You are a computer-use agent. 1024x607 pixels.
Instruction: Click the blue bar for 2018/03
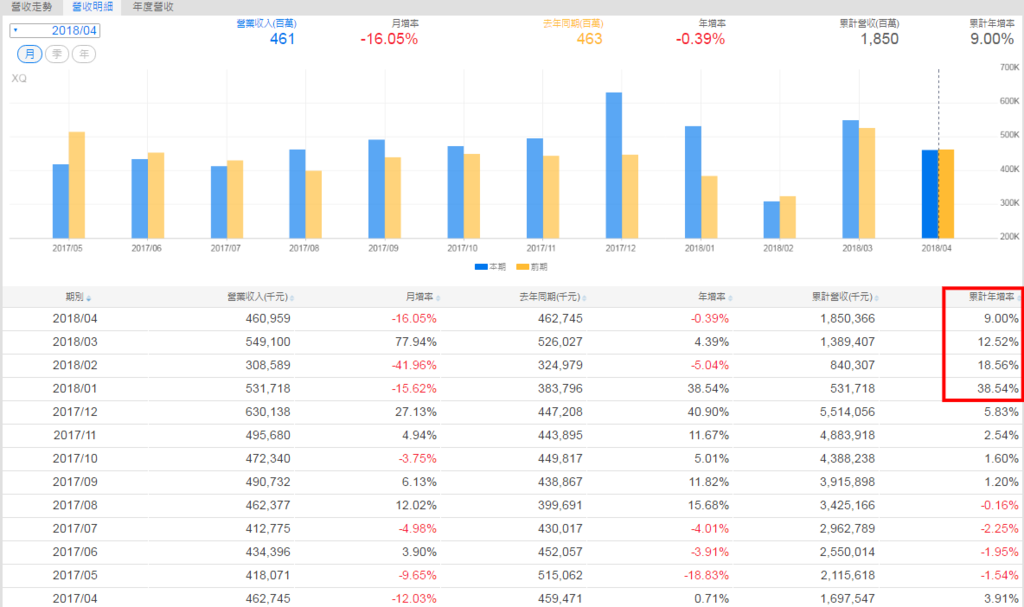point(850,179)
